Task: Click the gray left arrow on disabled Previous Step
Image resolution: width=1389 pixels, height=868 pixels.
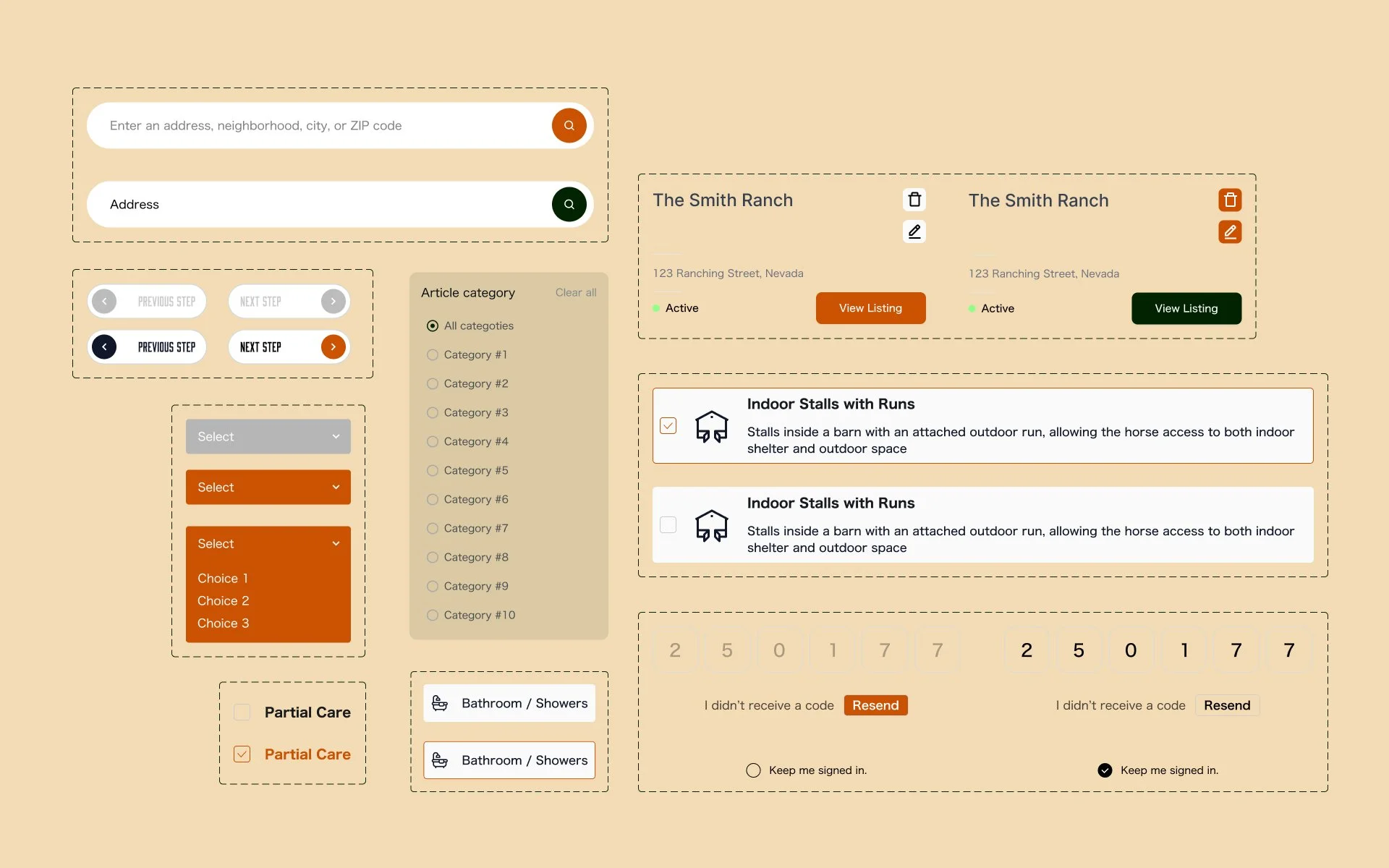Action: pyautogui.click(x=104, y=301)
